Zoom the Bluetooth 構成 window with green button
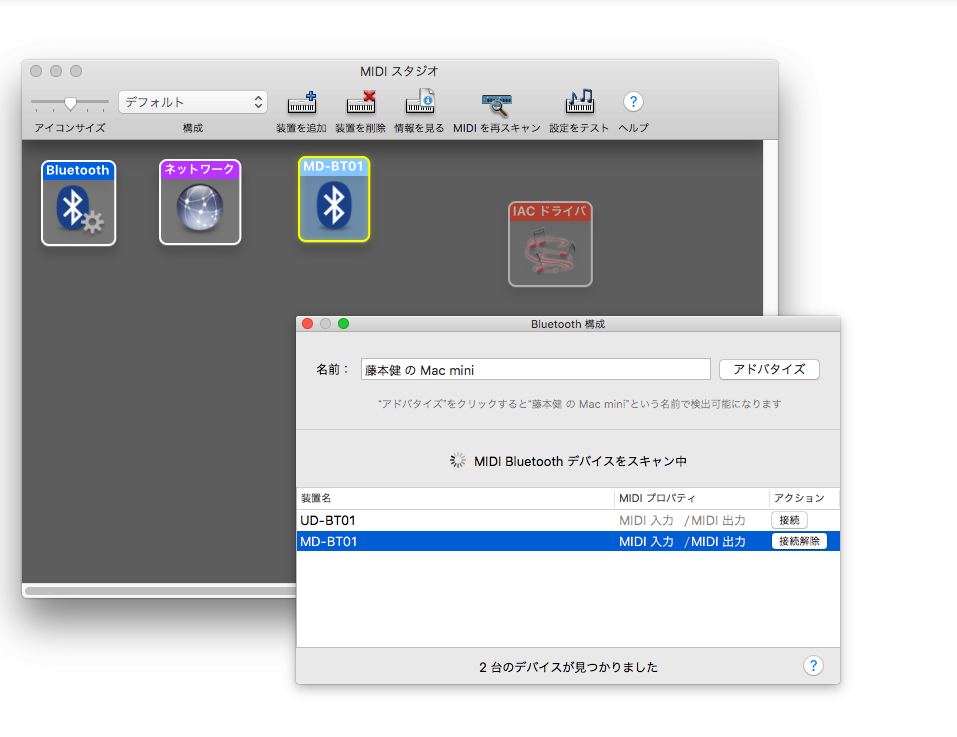The height and width of the screenshot is (737, 957). [344, 323]
